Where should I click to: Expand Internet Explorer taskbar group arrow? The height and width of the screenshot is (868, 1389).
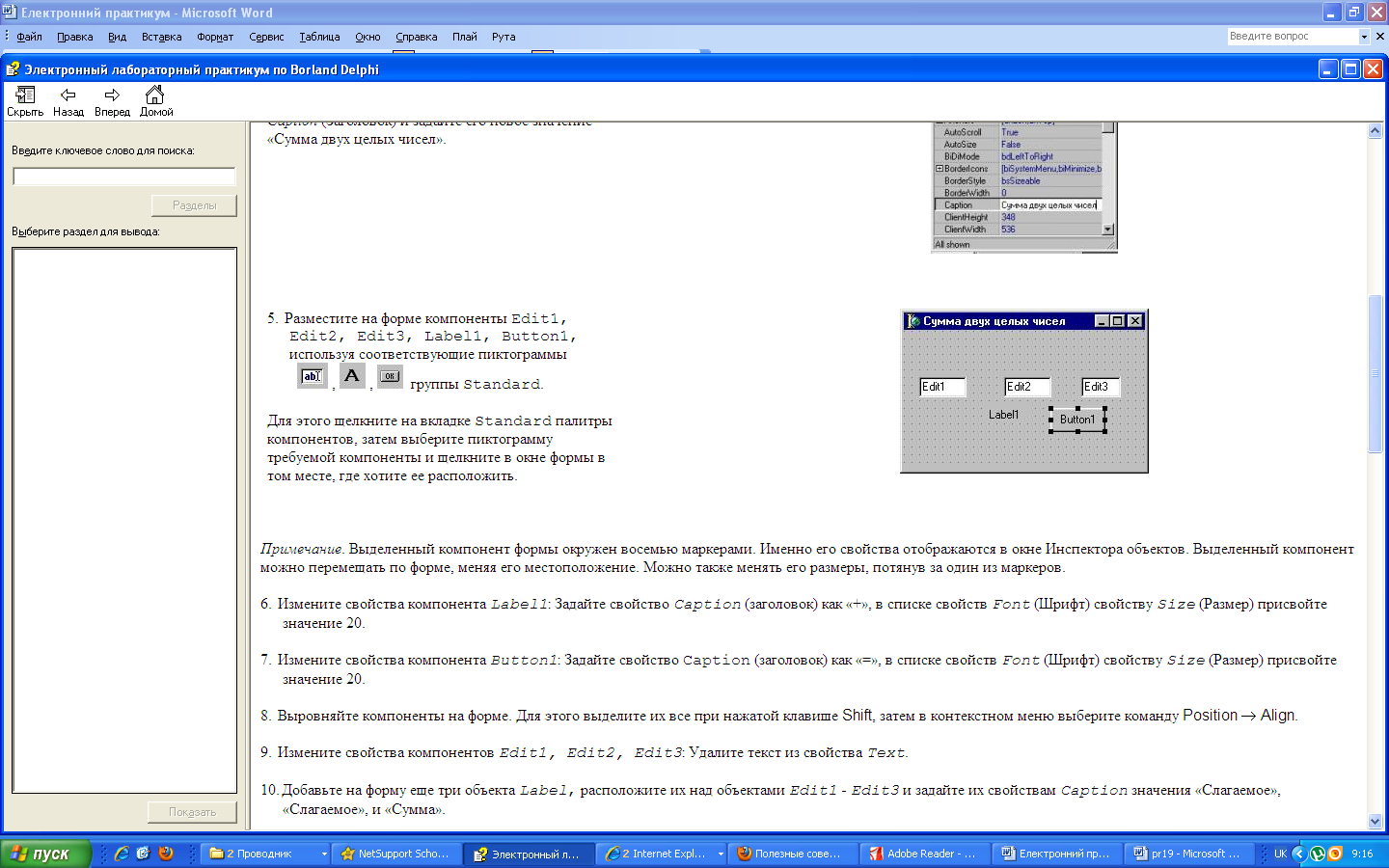pos(720,854)
